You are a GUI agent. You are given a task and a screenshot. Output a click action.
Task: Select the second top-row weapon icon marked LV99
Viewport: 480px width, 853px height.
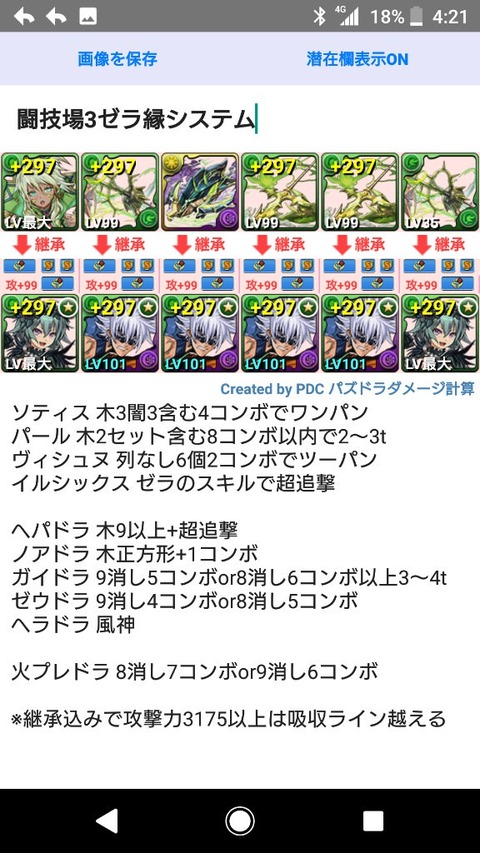pyautogui.click(x=120, y=192)
